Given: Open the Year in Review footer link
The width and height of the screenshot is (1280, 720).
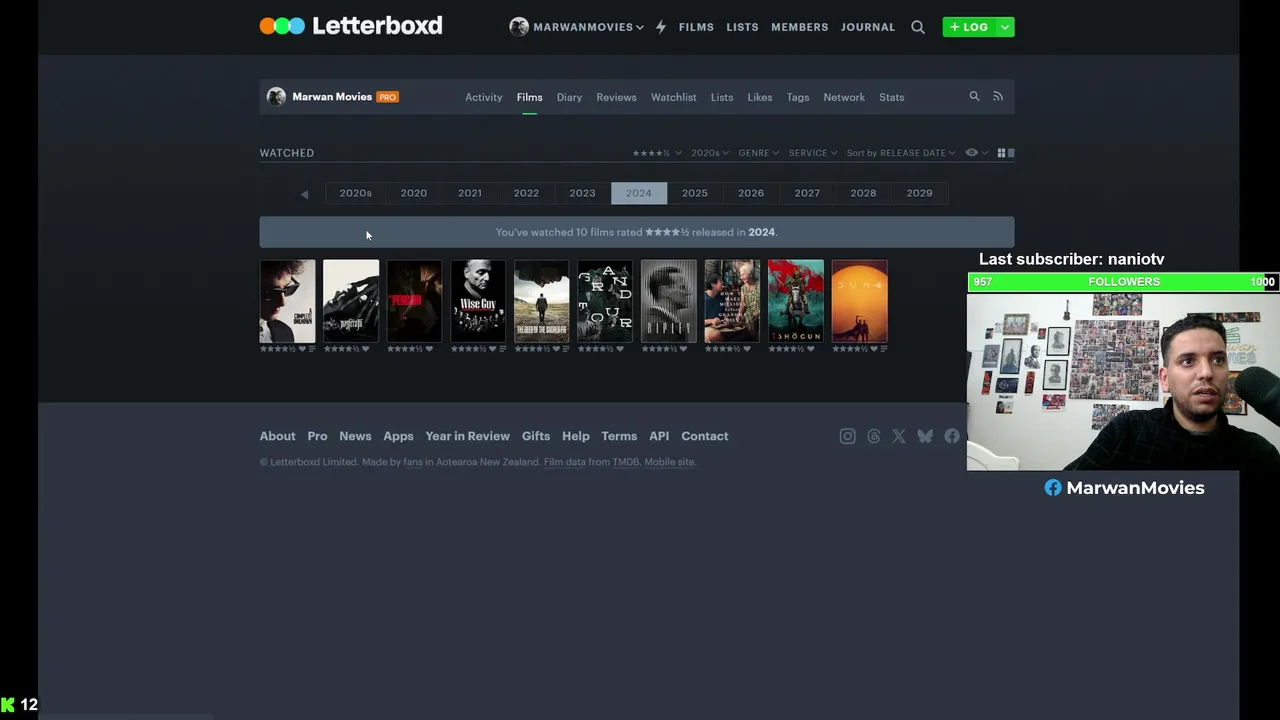Looking at the screenshot, I should coord(467,436).
